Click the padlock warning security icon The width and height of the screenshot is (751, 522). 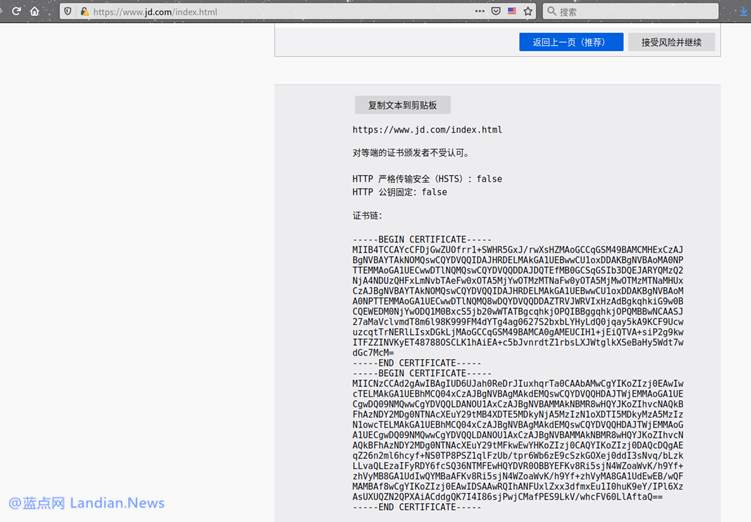tap(84, 12)
